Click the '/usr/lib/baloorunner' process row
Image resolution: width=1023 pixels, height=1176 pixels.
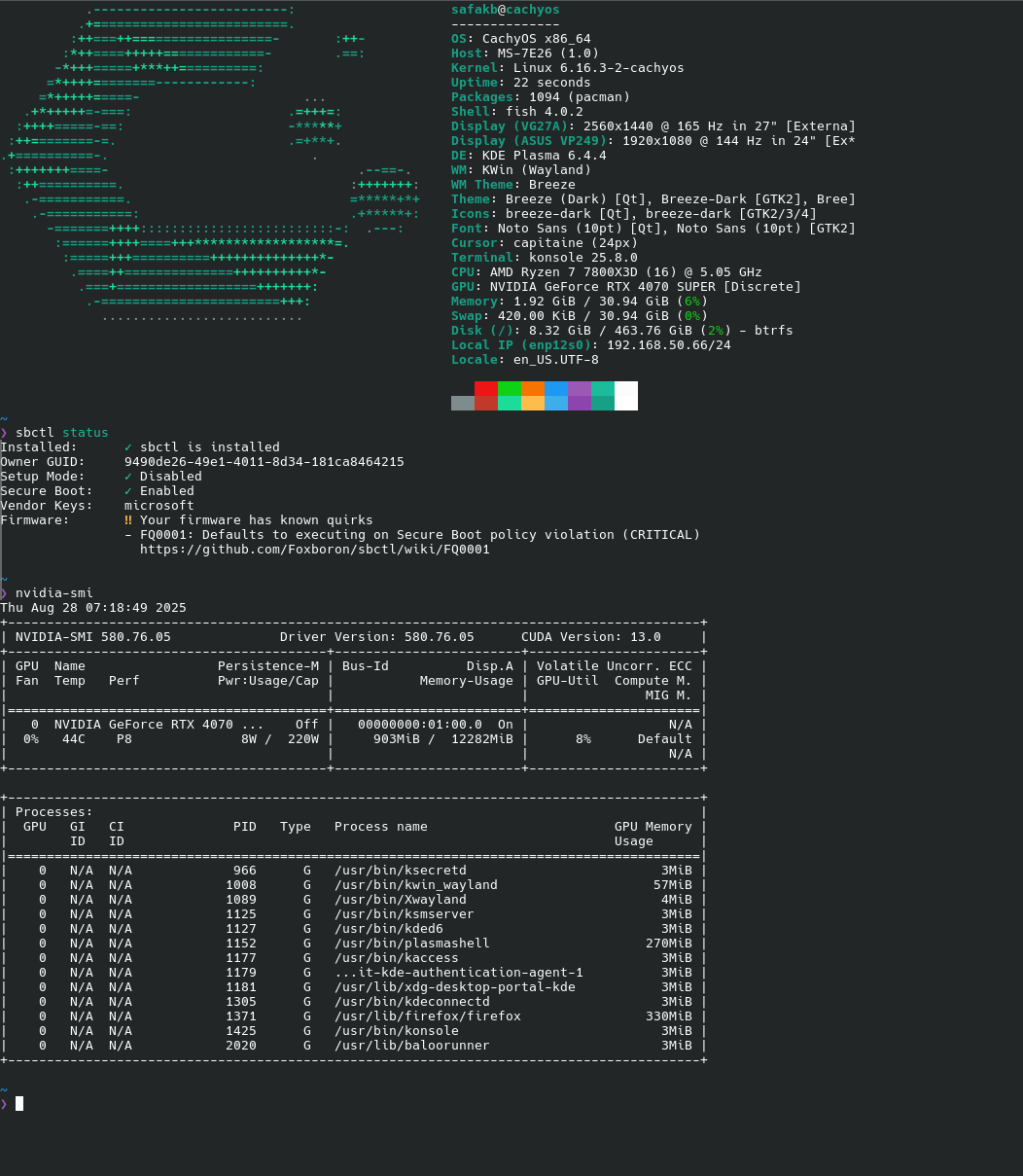(x=354, y=1046)
